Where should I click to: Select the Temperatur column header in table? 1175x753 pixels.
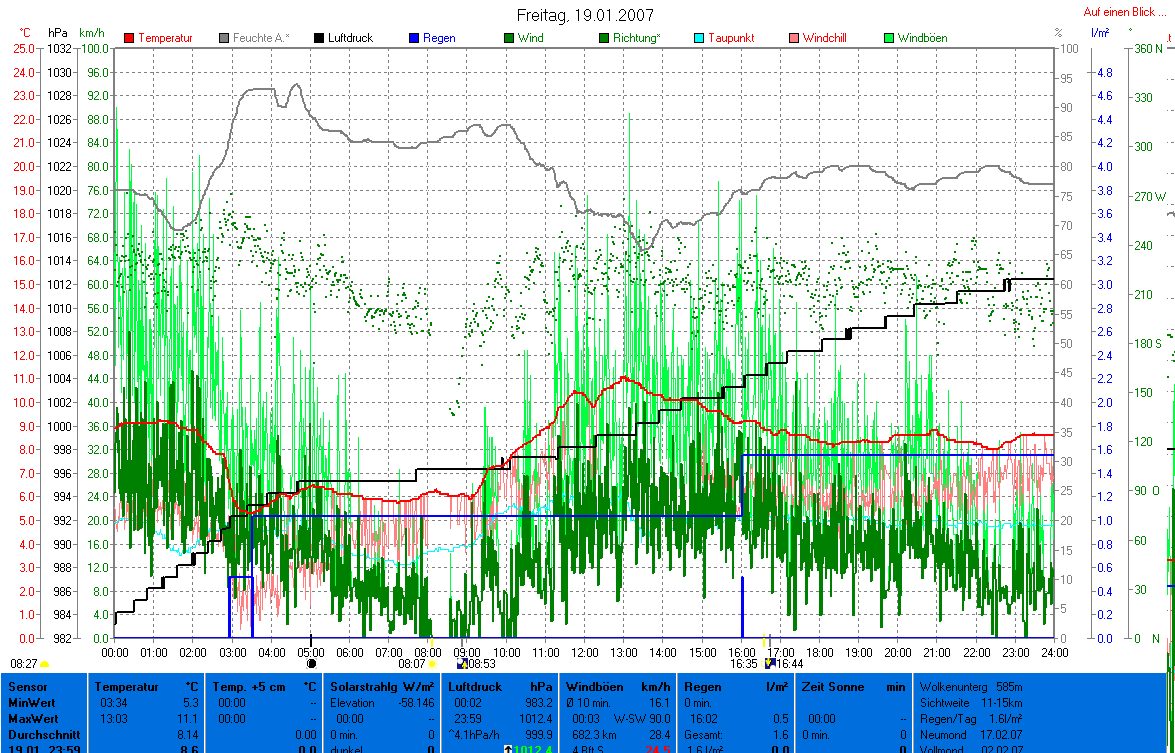[127, 687]
